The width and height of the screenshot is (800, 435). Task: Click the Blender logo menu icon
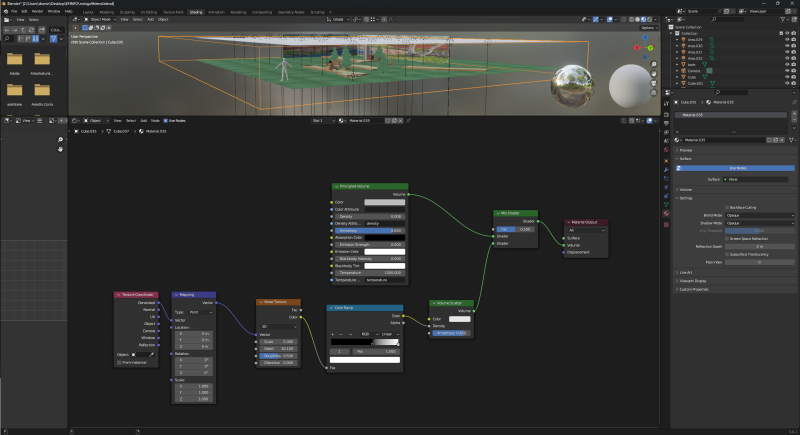coord(6,11)
